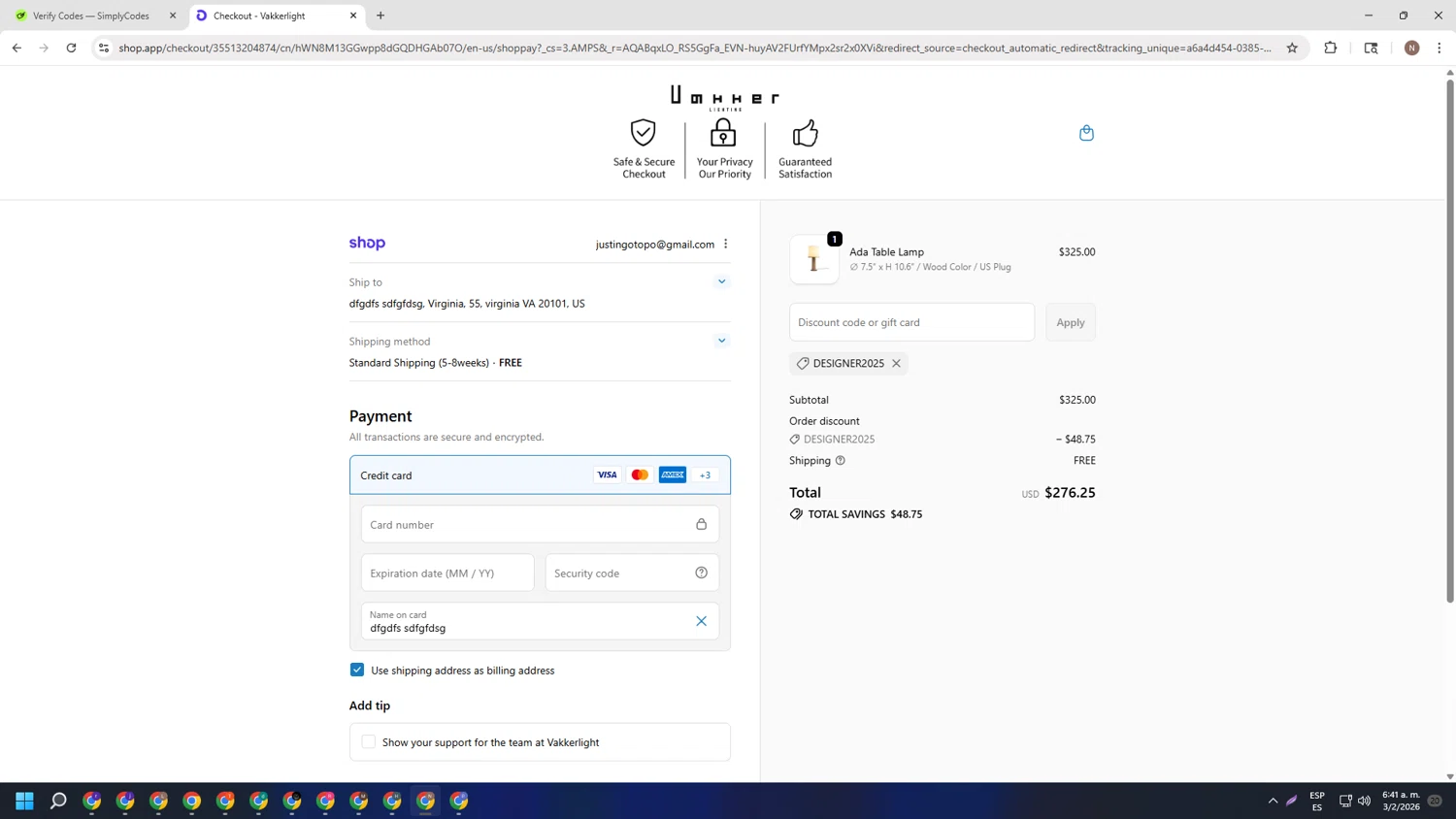Reload the page

(71, 48)
